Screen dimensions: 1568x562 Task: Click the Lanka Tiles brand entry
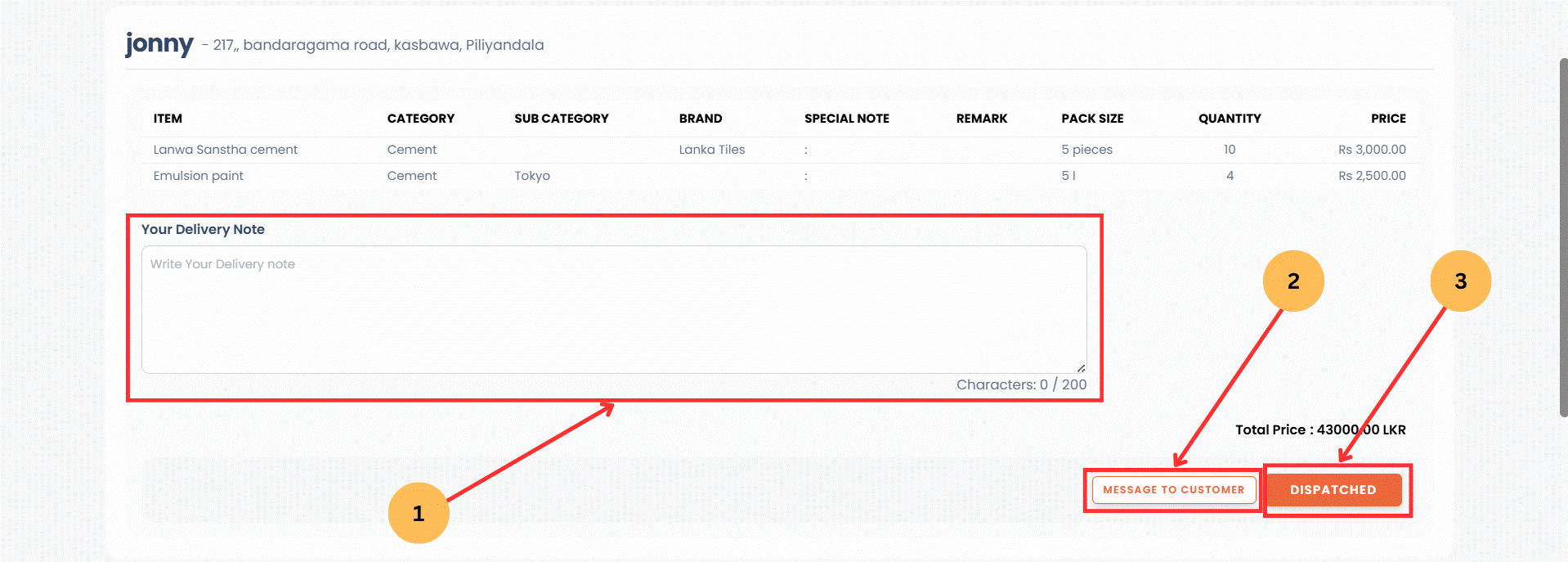point(711,149)
